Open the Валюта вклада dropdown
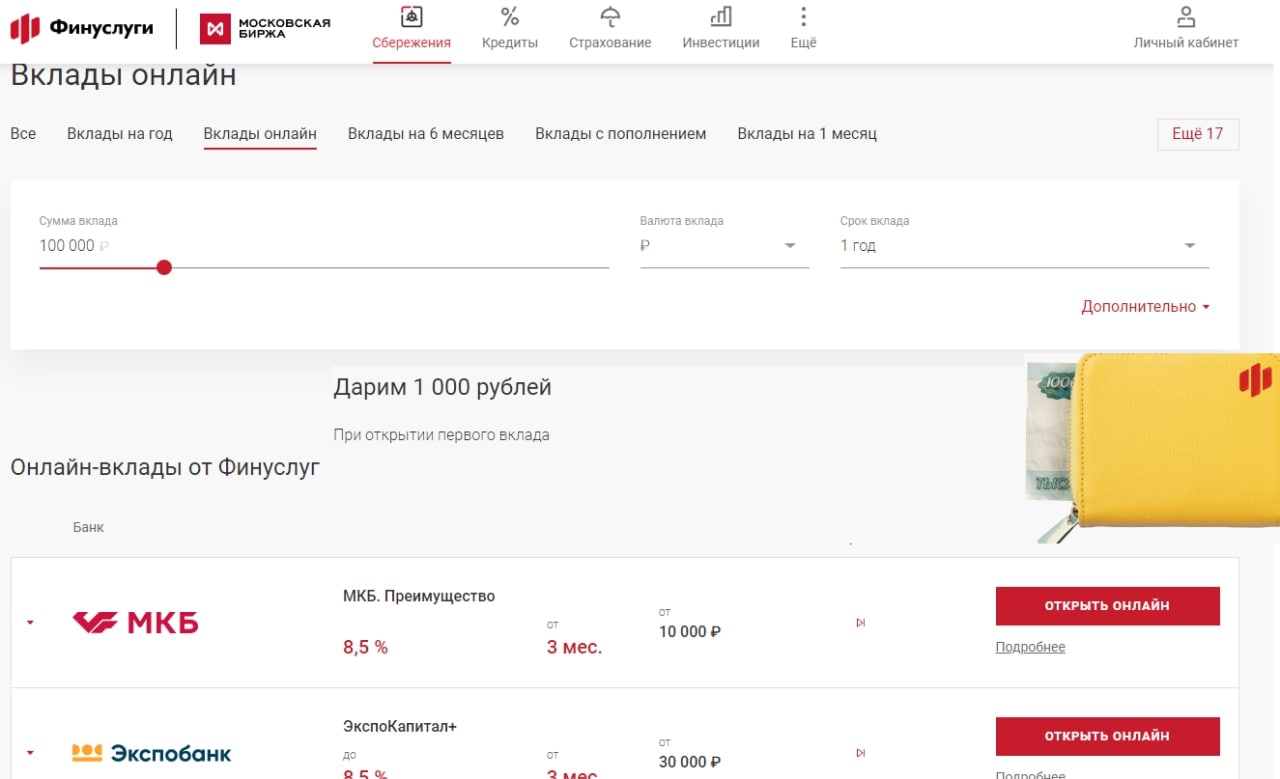 724,246
